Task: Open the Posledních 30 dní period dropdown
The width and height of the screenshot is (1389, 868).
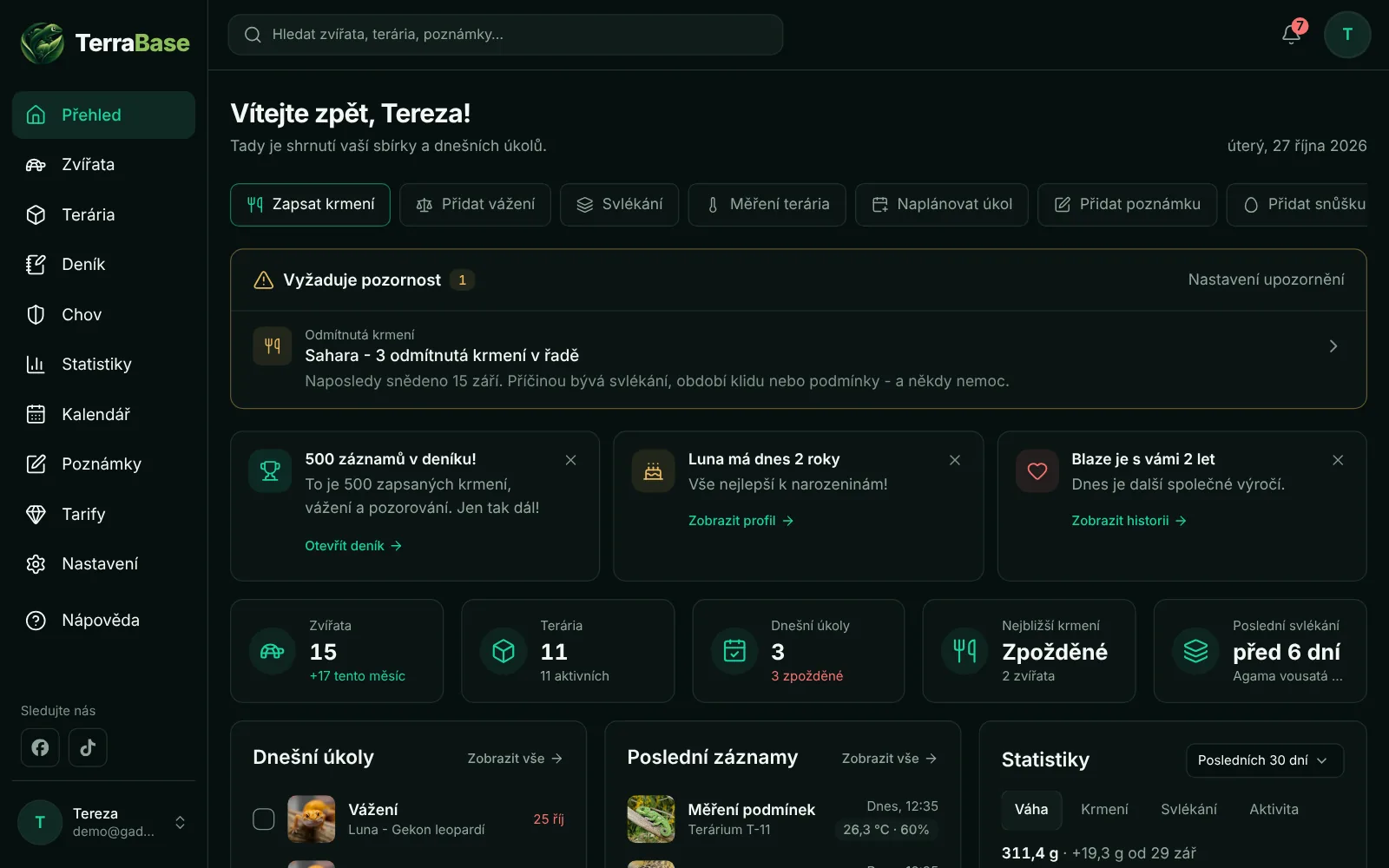Action: tap(1264, 760)
